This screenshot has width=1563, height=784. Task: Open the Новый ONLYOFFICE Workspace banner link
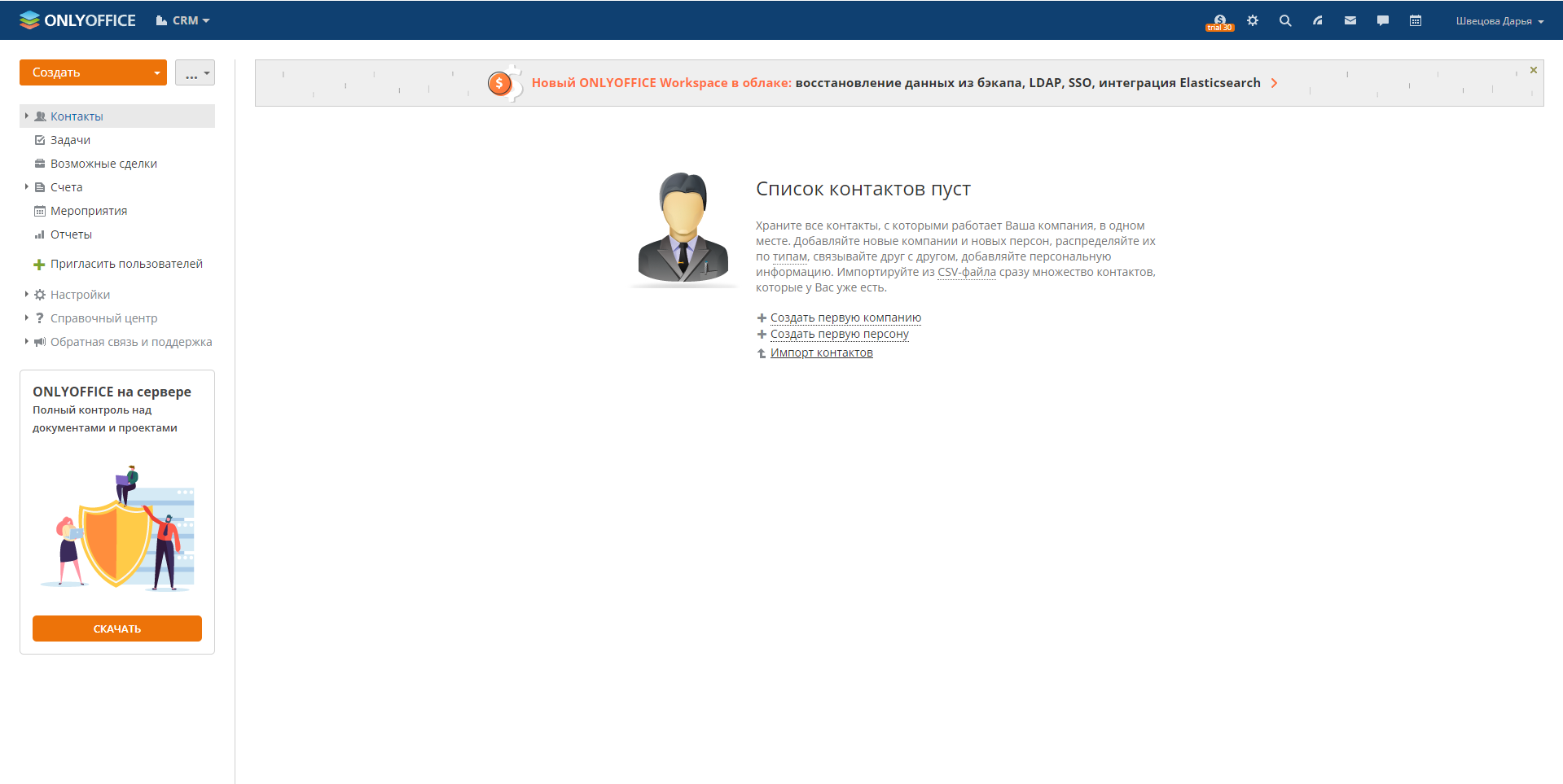[x=896, y=83]
